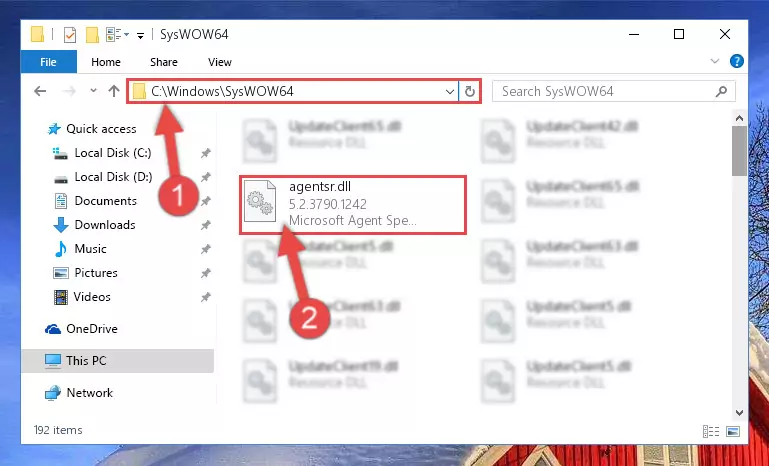The image size is (769, 466).
Task: Go back with the left arrow button
Action: (x=40, y=91)
